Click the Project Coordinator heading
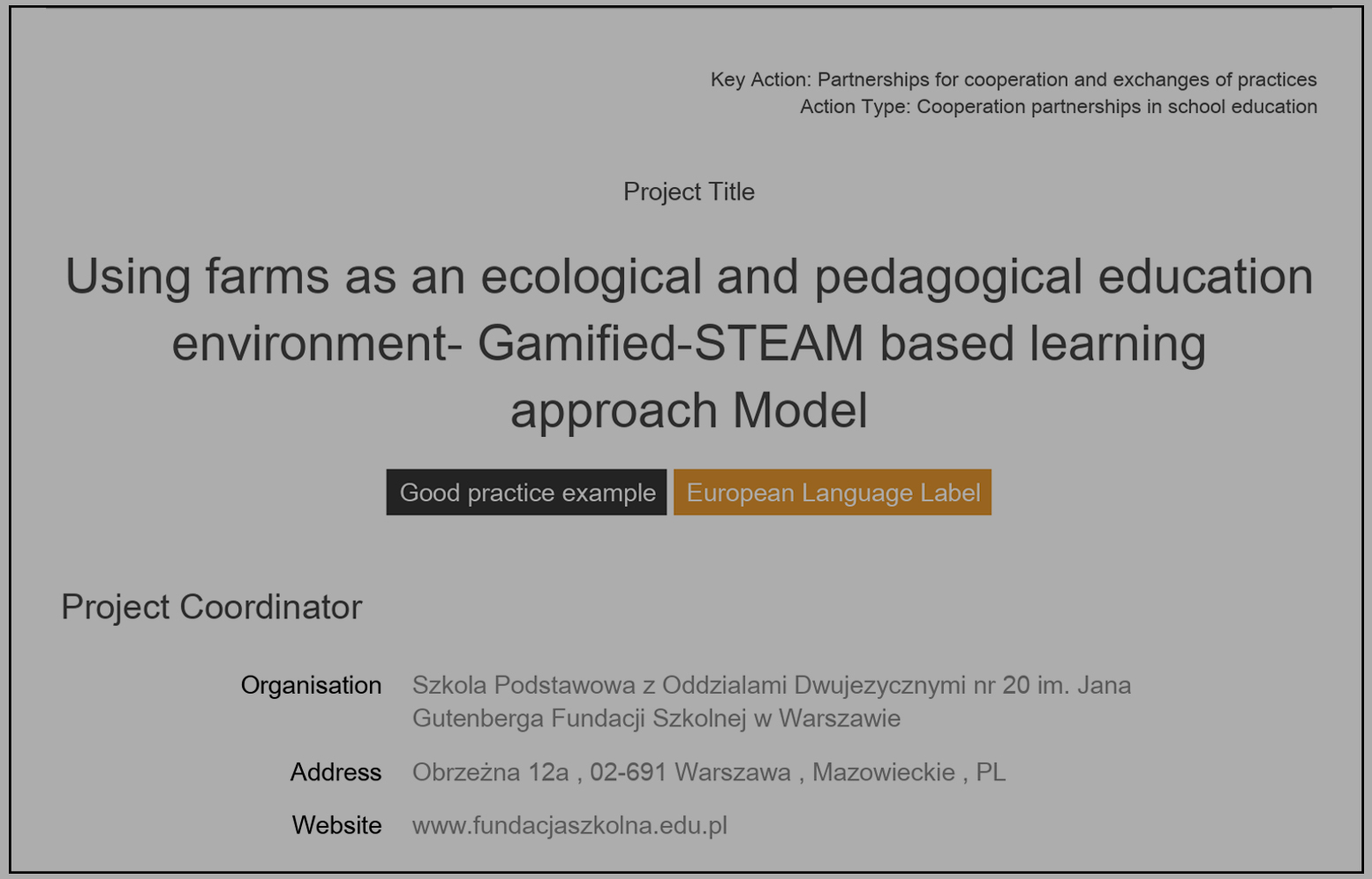This screenshot has width=1372, height=879. coord(212,607)
